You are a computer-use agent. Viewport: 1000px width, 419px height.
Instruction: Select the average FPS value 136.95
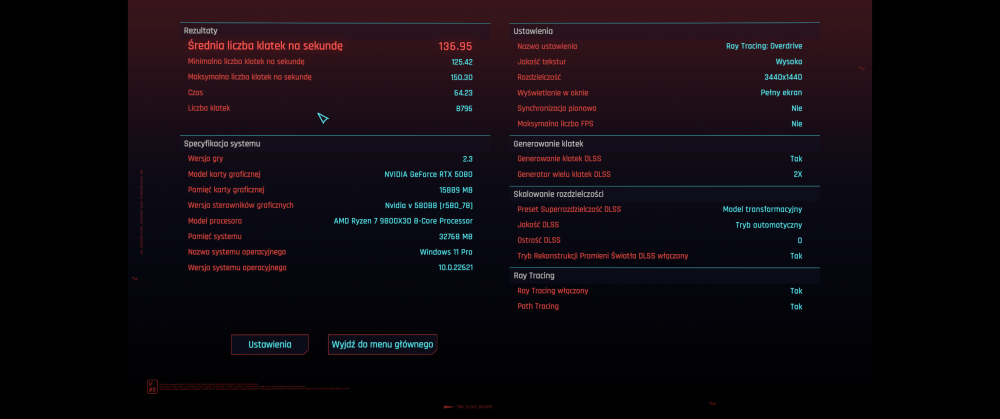click(x=455, y=46)
